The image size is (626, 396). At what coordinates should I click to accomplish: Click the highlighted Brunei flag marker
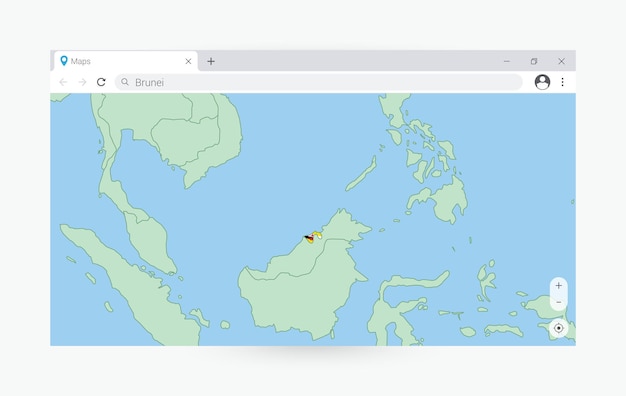coord(313,237)
